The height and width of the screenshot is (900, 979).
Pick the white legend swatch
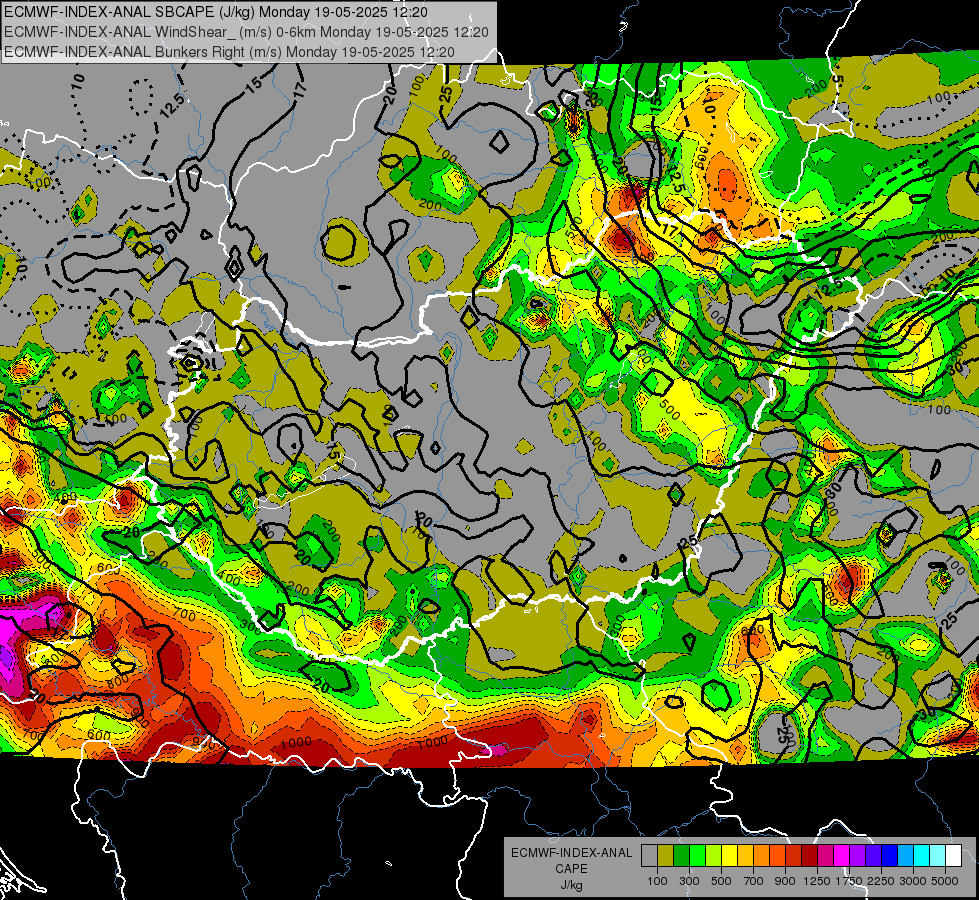pyautogui.click(x=953, y=856)
